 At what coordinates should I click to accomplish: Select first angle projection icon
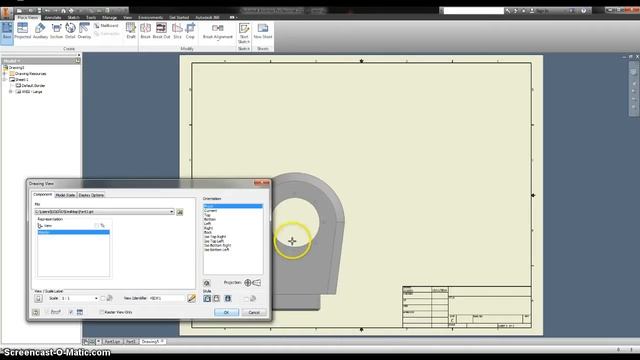(x=248, y=282)
